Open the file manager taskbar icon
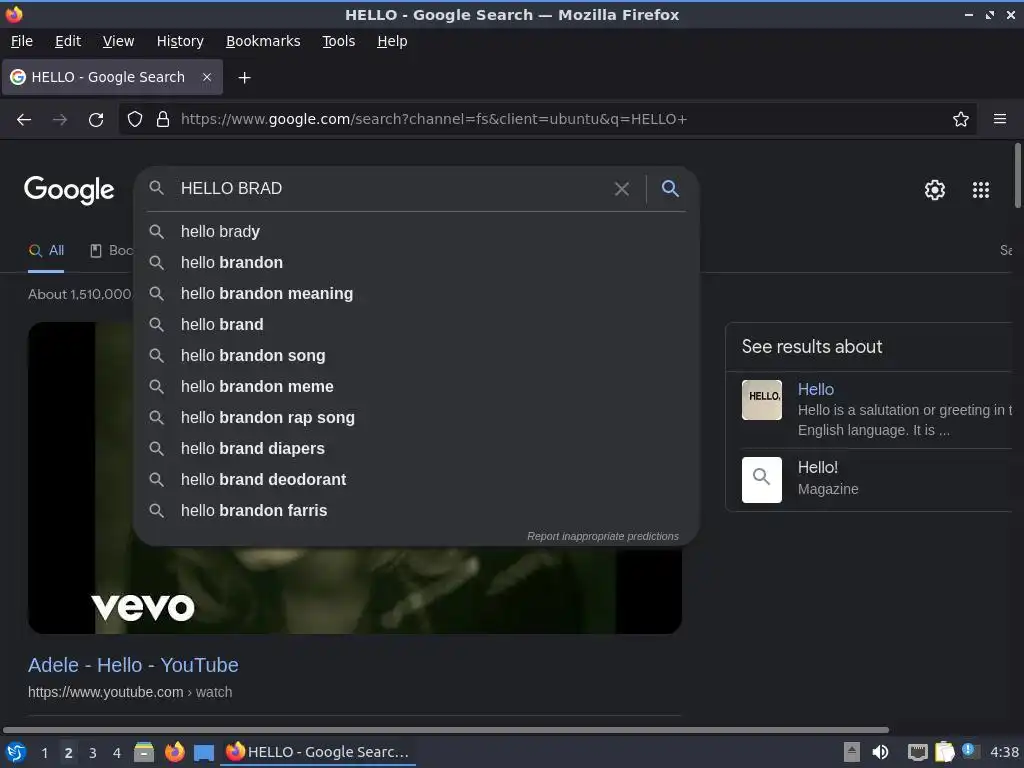The width and height of the screenshot is (1024, 768). coord(144,752)
